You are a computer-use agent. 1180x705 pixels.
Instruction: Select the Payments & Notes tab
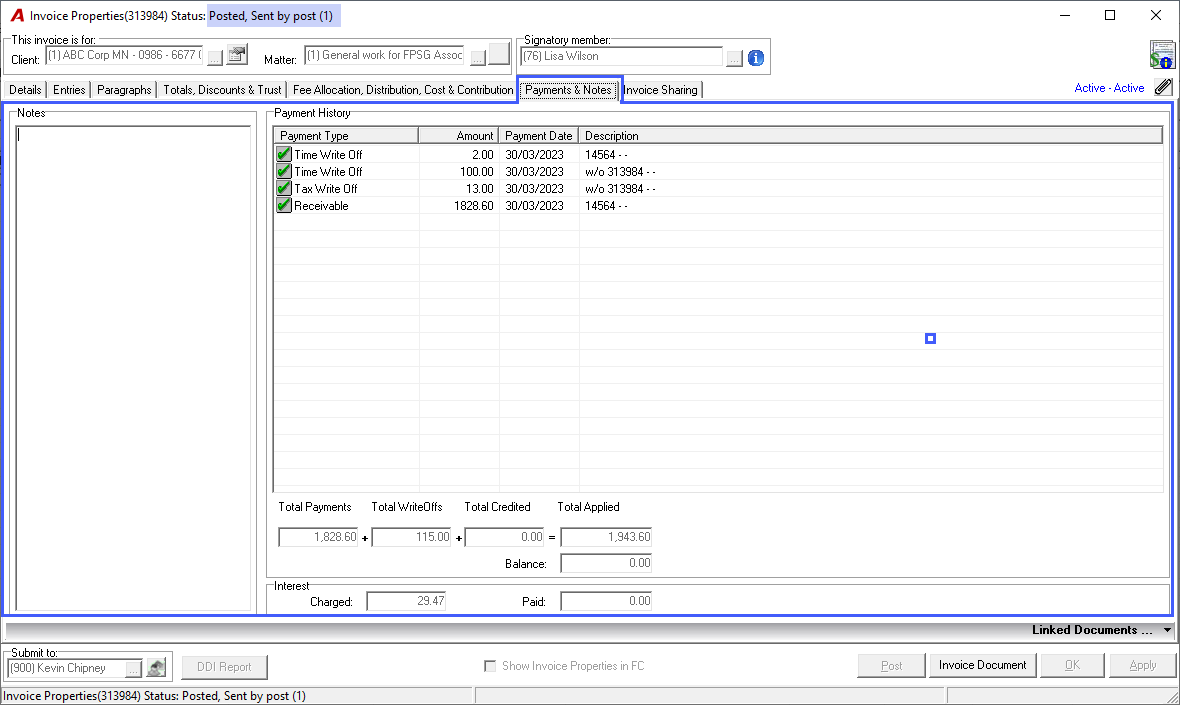[x=568, y=90]
